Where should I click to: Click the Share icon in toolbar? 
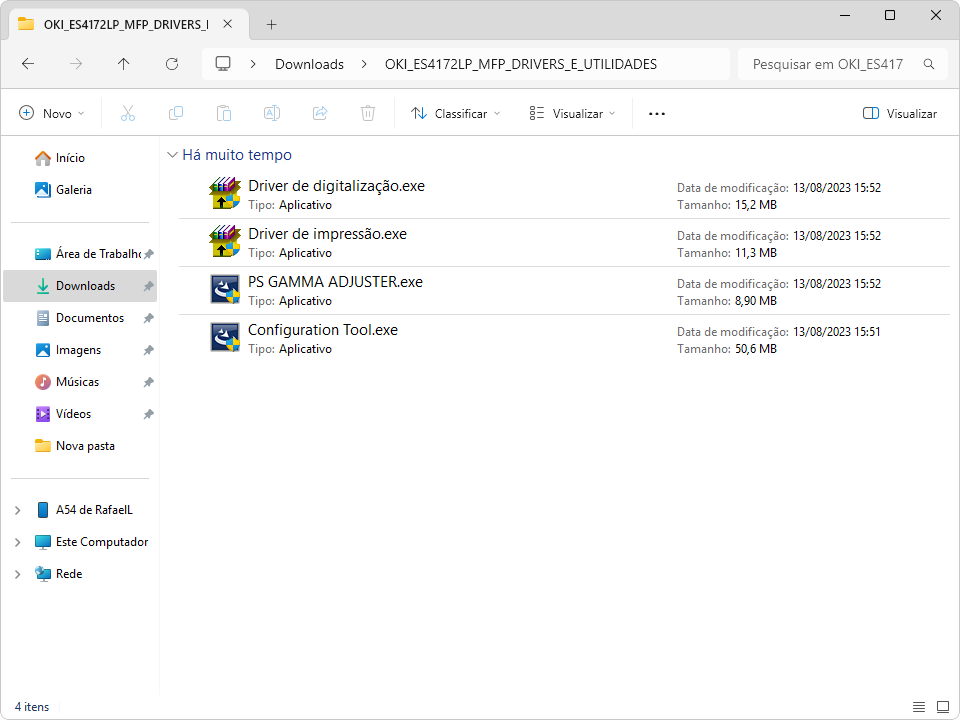click(x=320, y=113)
